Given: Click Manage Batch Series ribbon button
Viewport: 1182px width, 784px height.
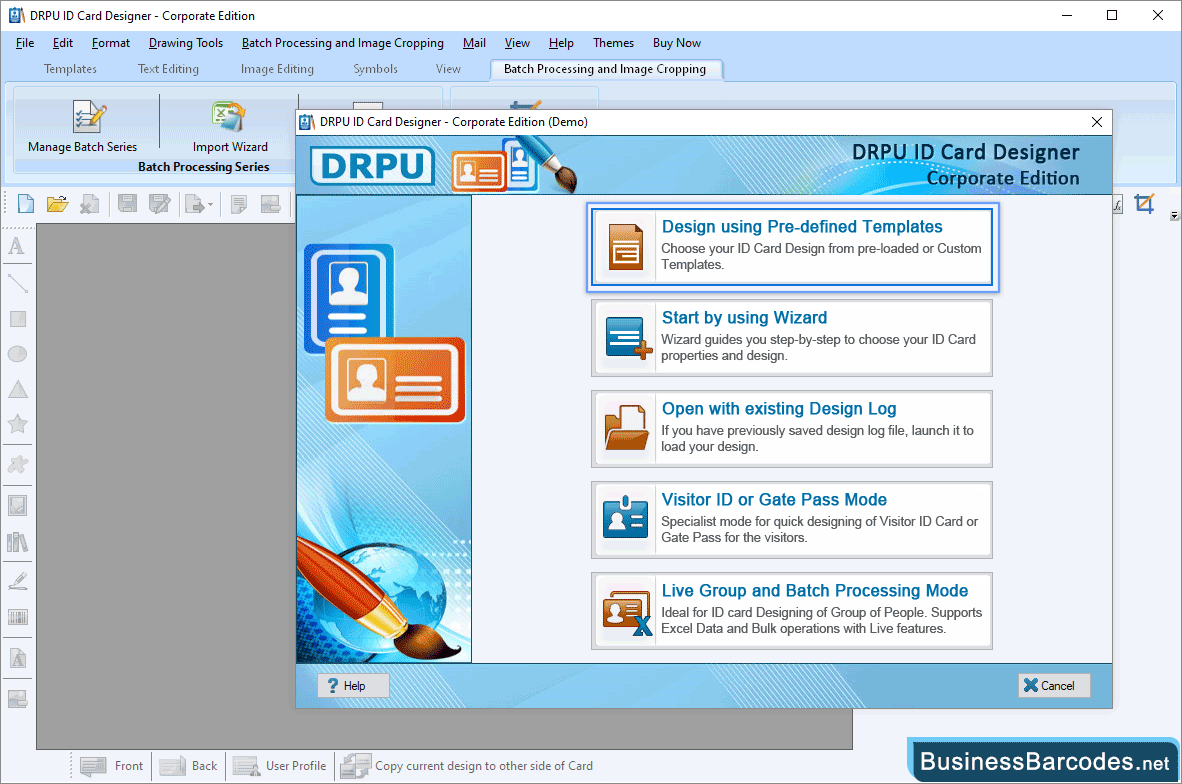Looking at the screenshot, I should tap(83, 126).
